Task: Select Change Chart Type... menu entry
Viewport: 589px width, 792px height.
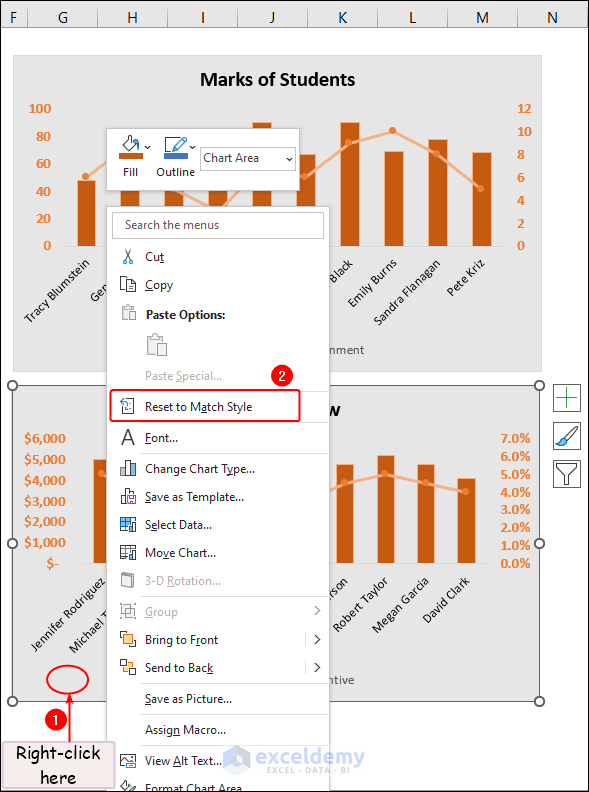Action: coord(200,469)
